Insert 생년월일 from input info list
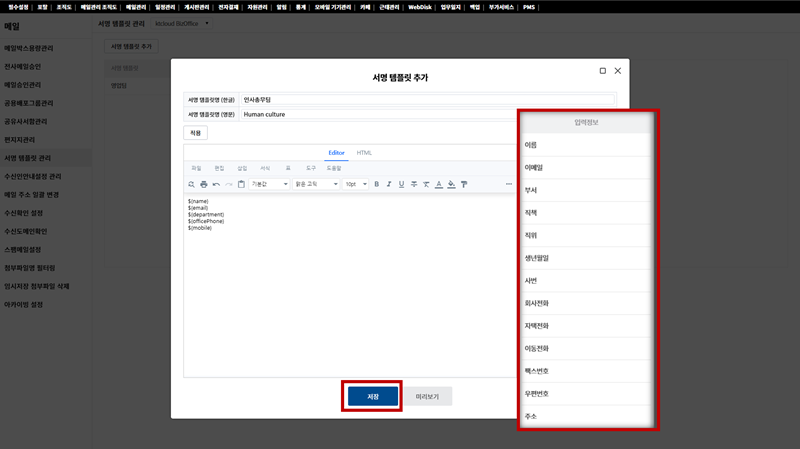The width and height of the screenshot is (800, 449). tap(586, 258)
